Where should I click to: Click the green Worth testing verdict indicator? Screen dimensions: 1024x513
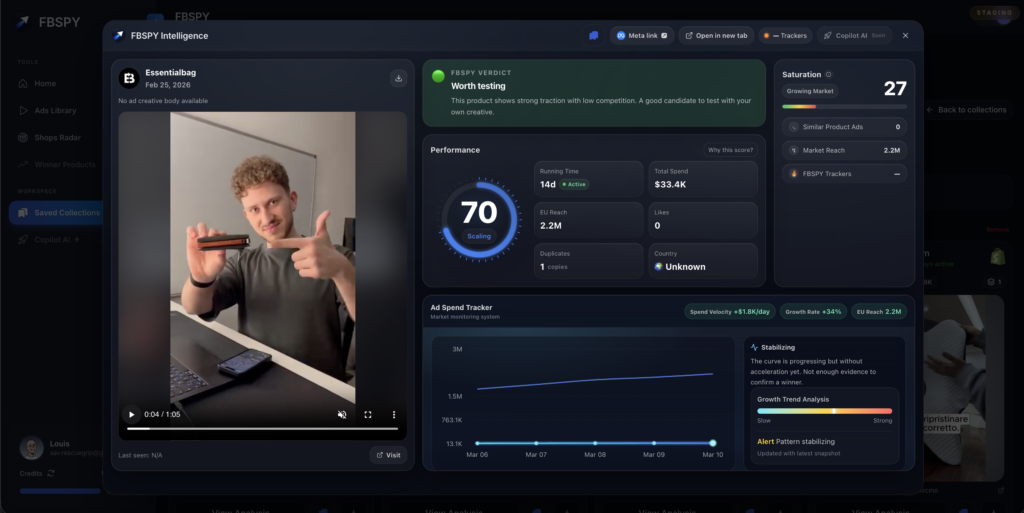tap(438, 76)
